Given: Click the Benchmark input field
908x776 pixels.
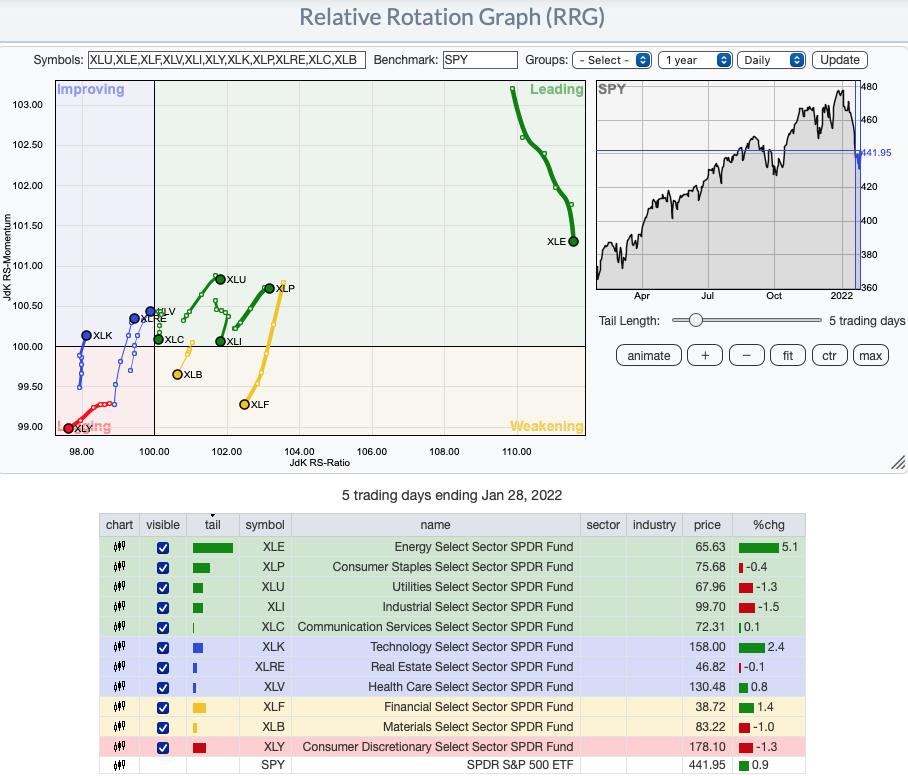Looking at the screenshot, I should point(480,60).
